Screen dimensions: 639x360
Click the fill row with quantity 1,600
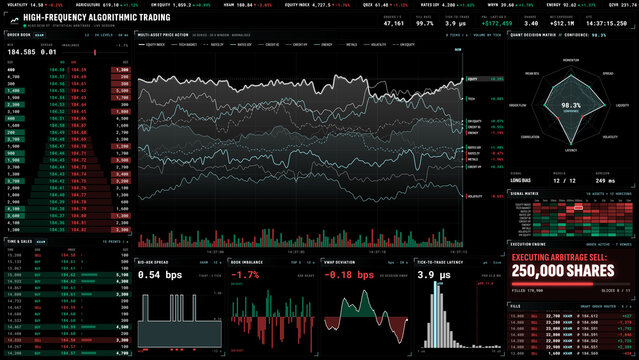point(571,353)
